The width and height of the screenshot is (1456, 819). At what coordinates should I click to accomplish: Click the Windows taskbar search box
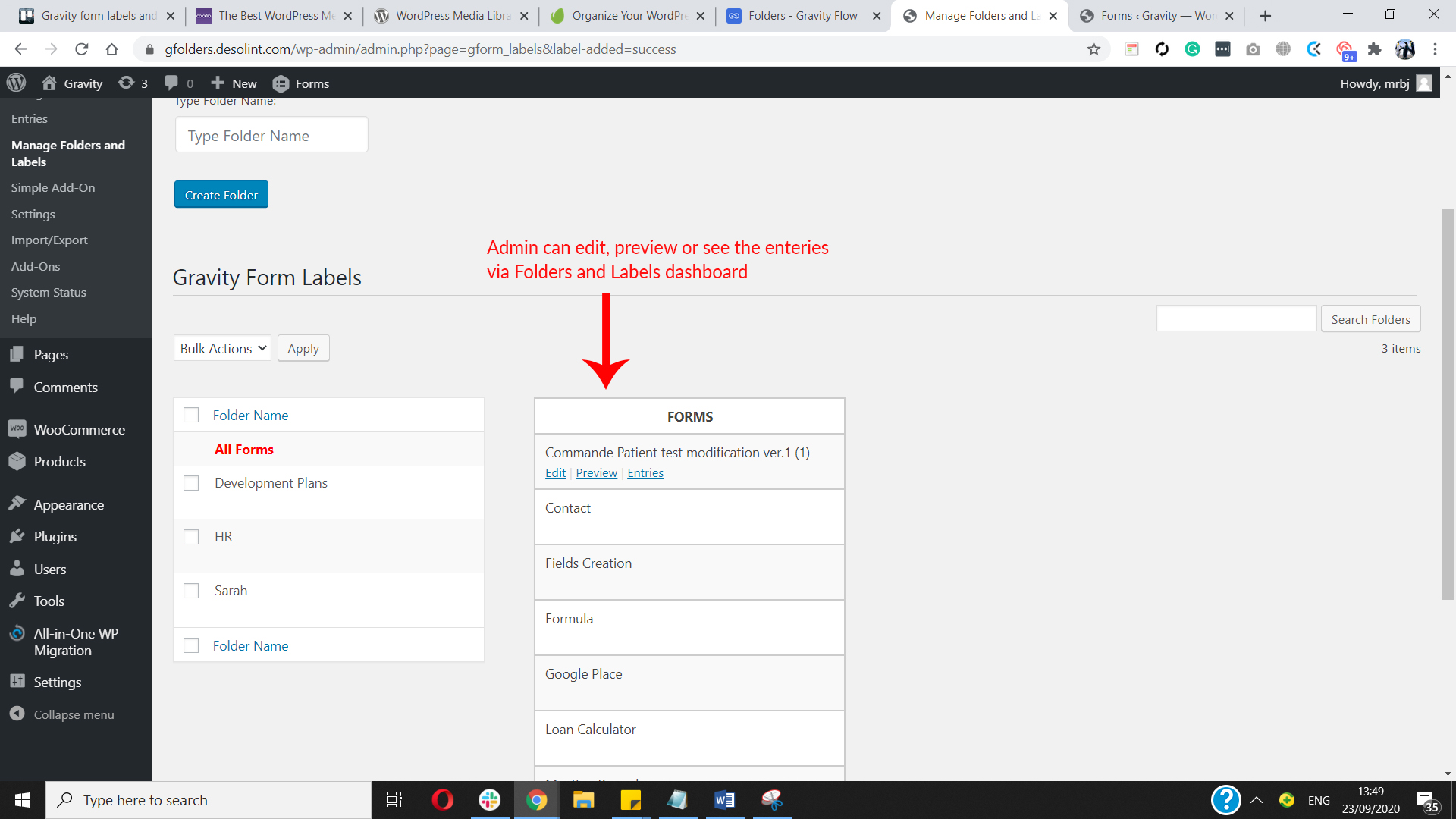click(209, 800)
